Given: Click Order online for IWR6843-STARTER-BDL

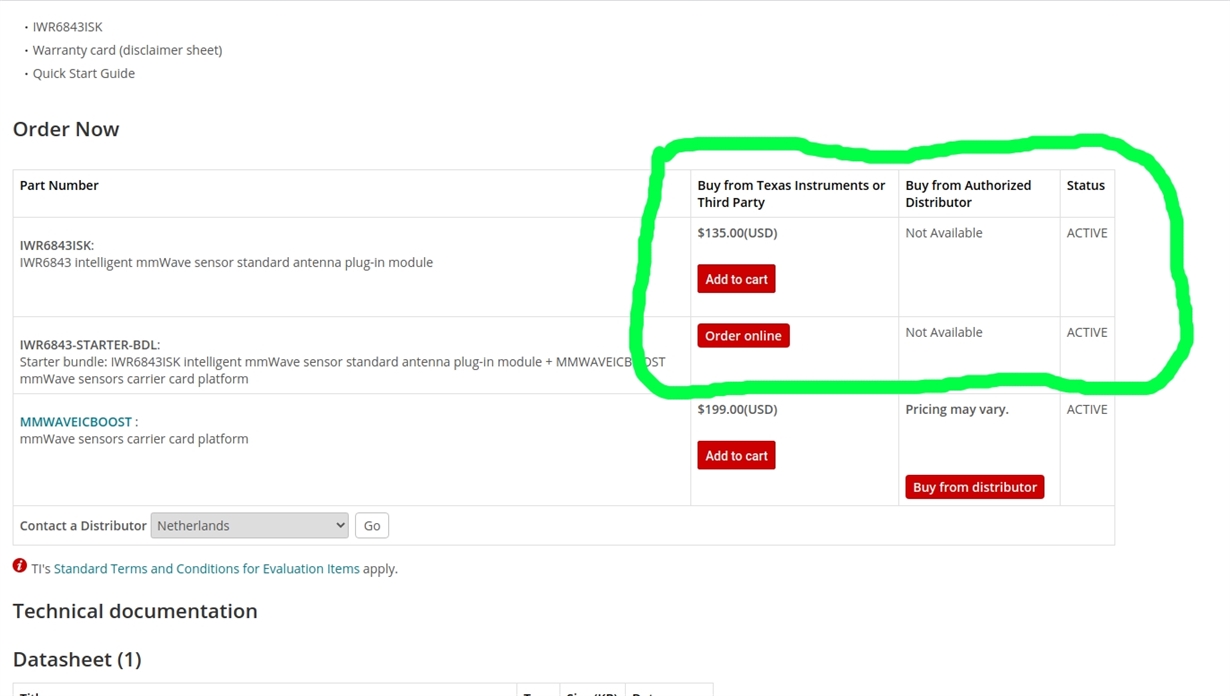Looking at the screenshot, I should click(x=743, y=336).
